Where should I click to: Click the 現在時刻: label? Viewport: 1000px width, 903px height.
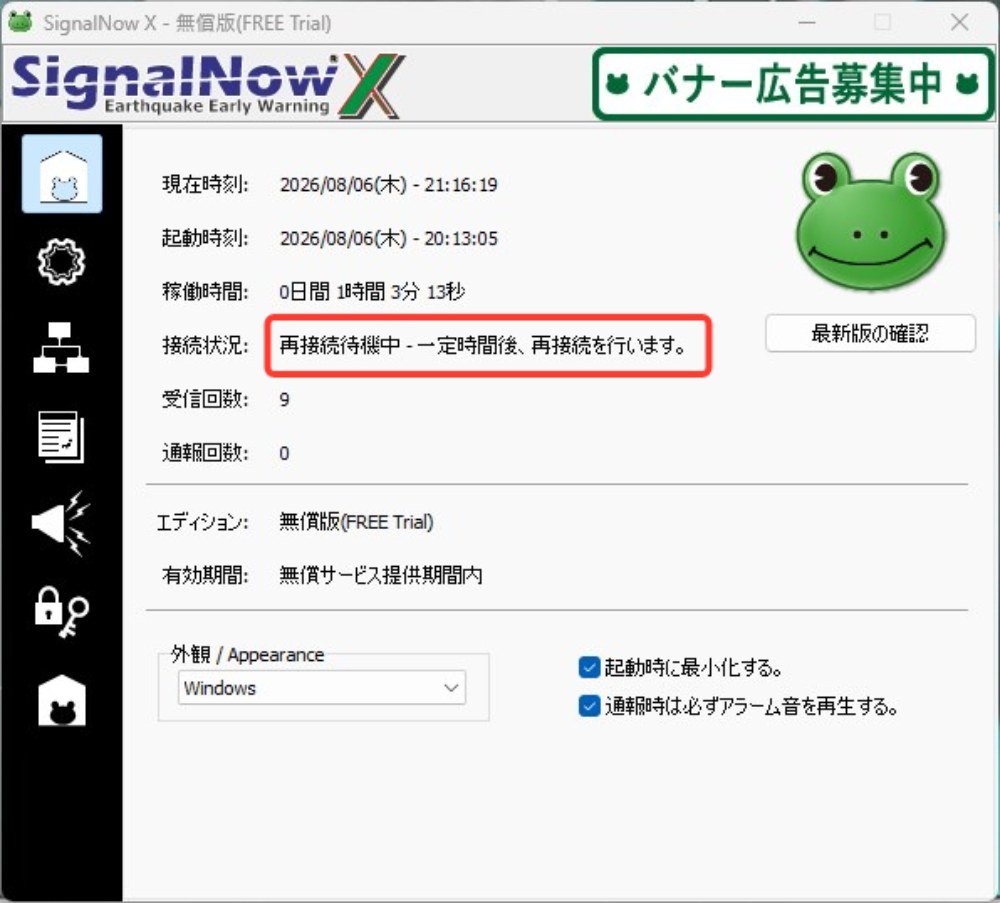(205, 185)
